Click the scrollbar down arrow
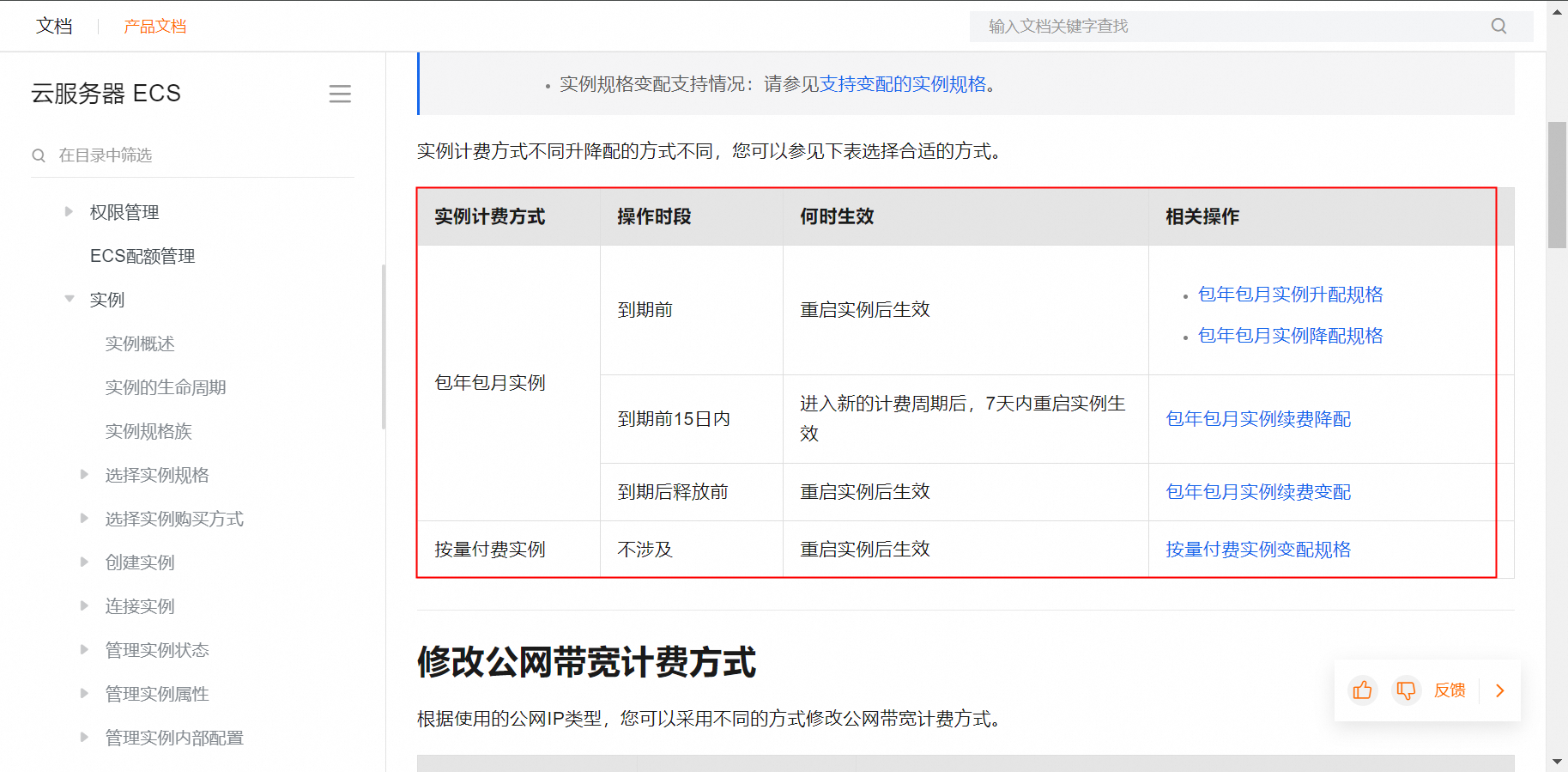This screenshot has height=772, width=1568. (x=1557, y=762)
